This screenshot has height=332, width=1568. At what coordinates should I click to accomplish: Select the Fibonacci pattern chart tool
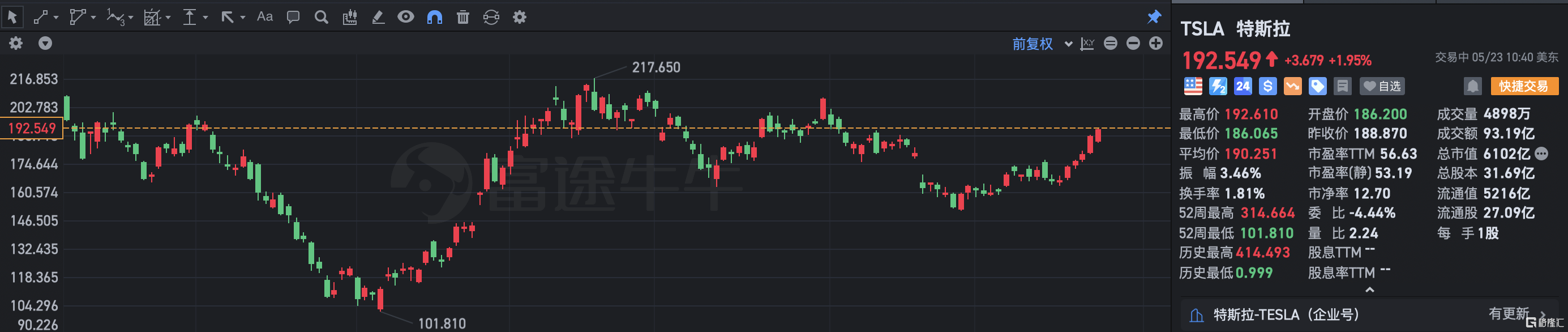pyautogui.click(x=152, y=17)
